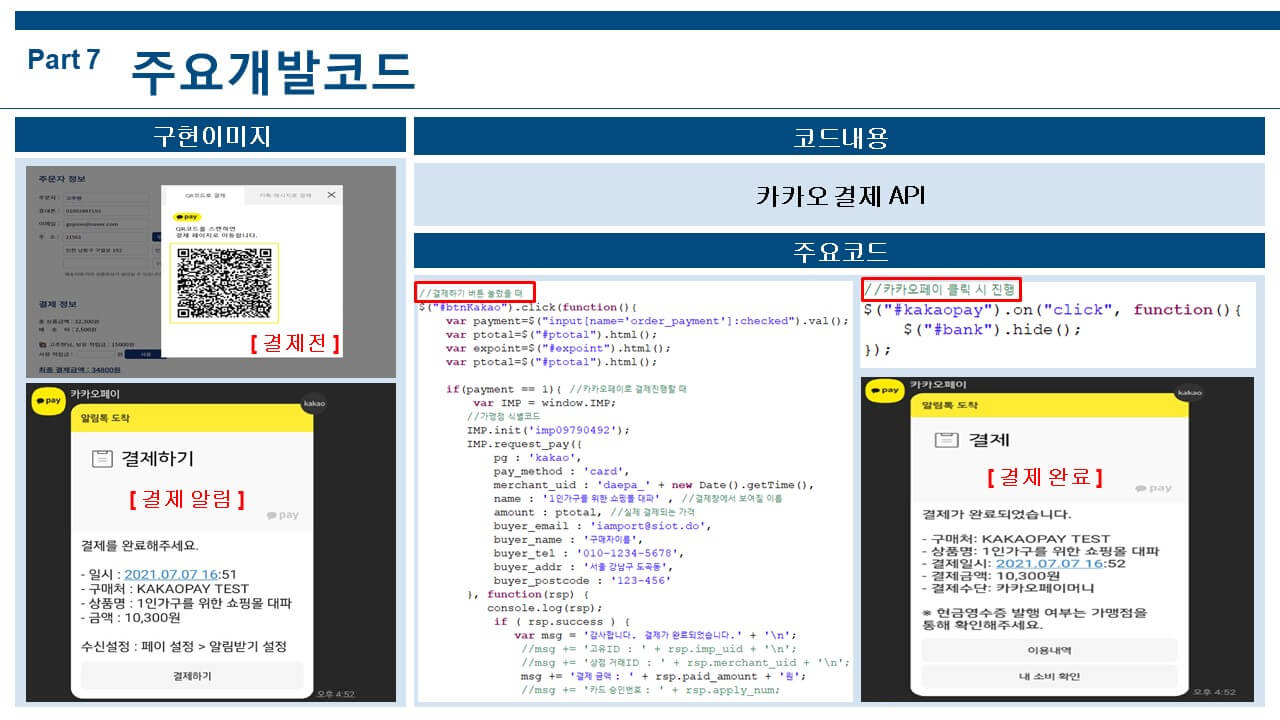Click the code line var IMP = window.IMP;
Screen dimensions: 1280x720
545,402
